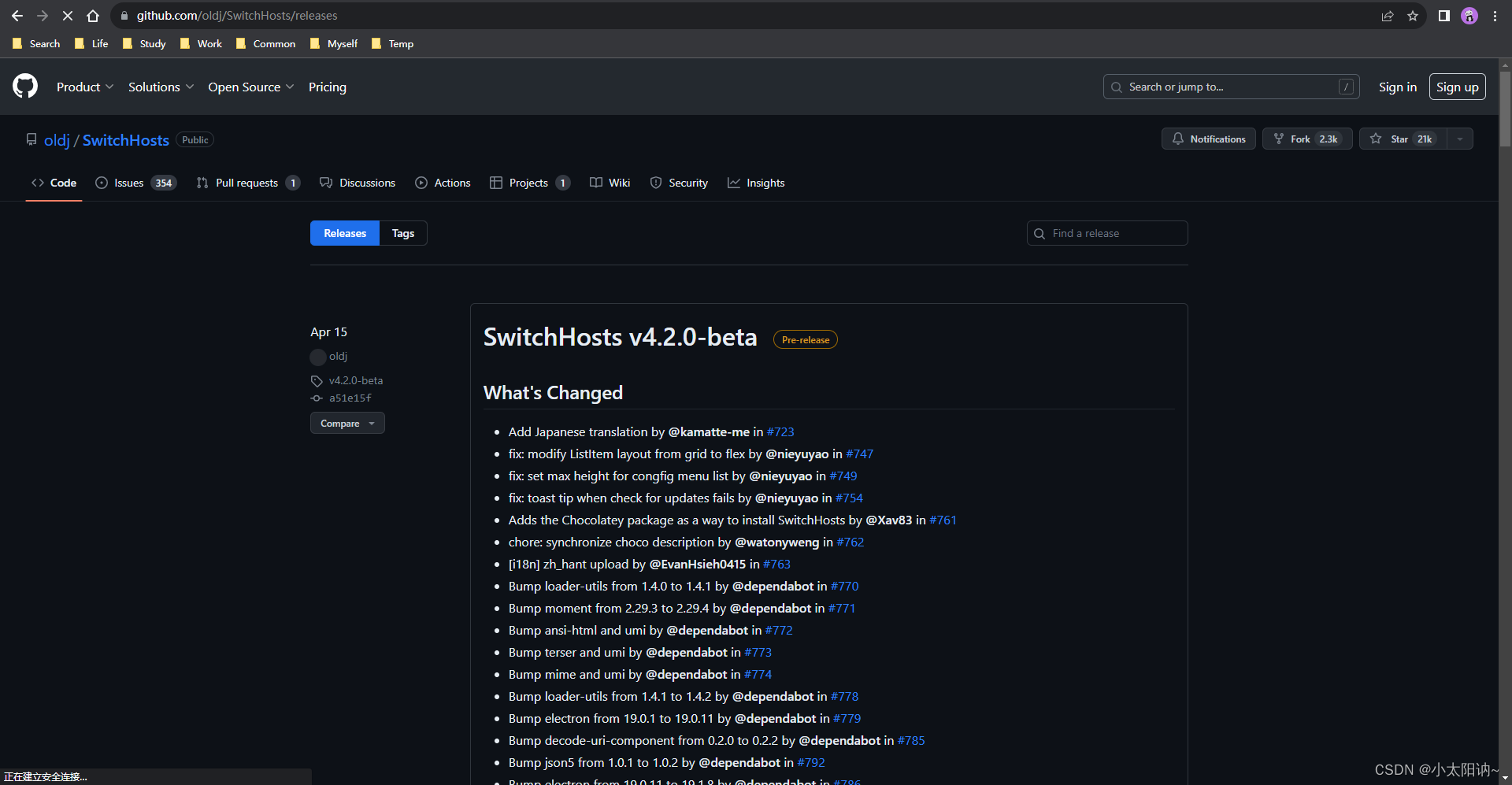Click the v4.2.0-beta tag link
1512x785 pixels.
(x=356, y=381)
